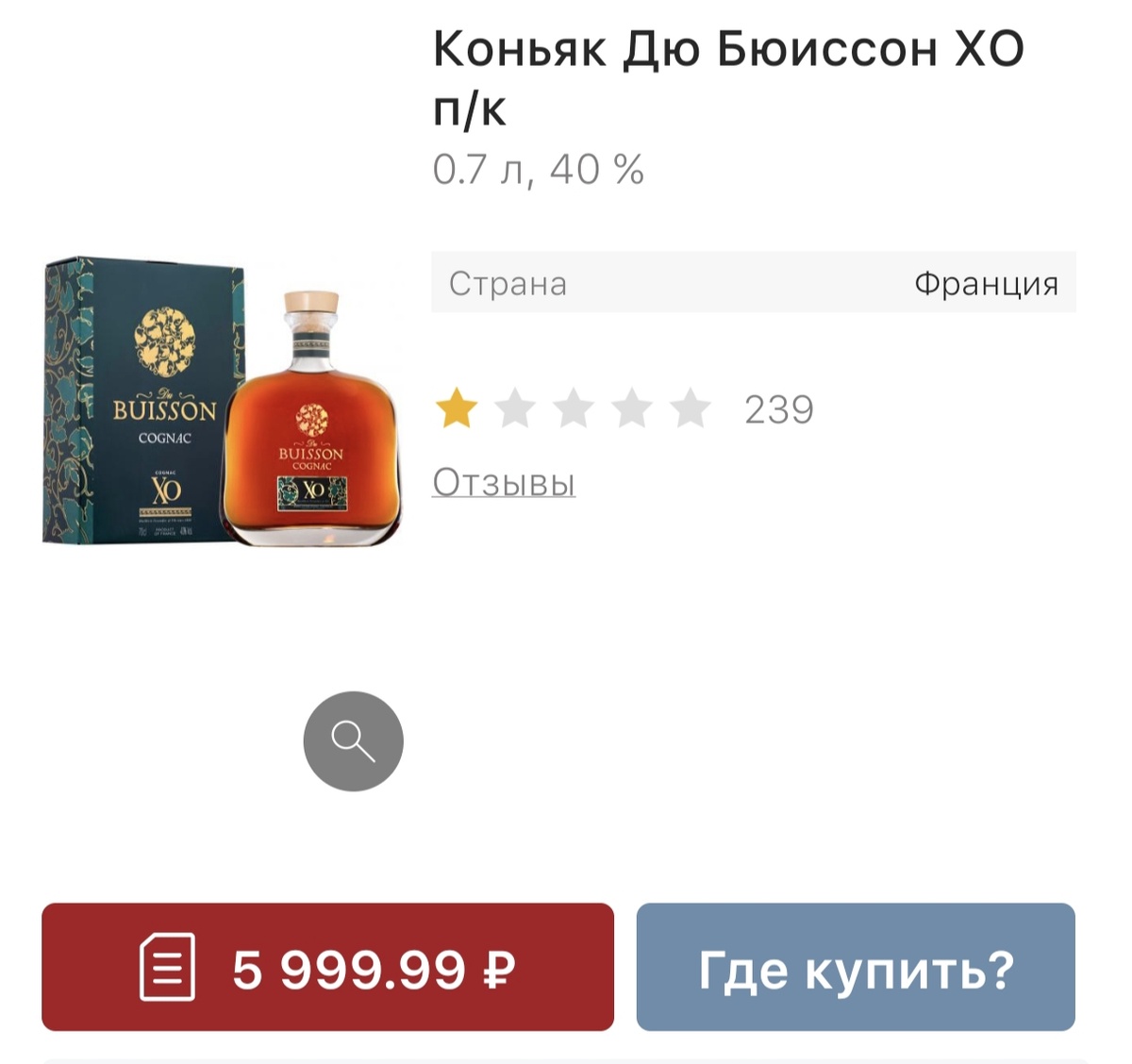Click the XO label on the bottle
Image resolution: width=1132 pixels, height=1064 pixels.
pos(312,491)
